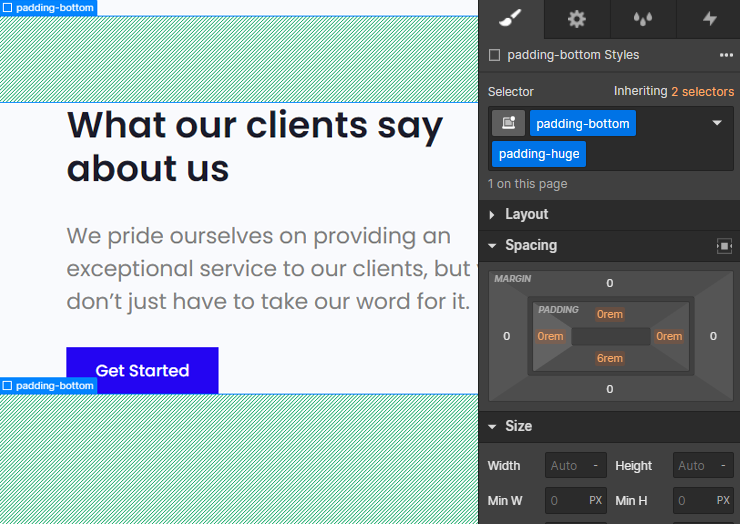The width and height of the screenshot is (740, 524).
Task: Click the Height label
Action: point(633,466)
